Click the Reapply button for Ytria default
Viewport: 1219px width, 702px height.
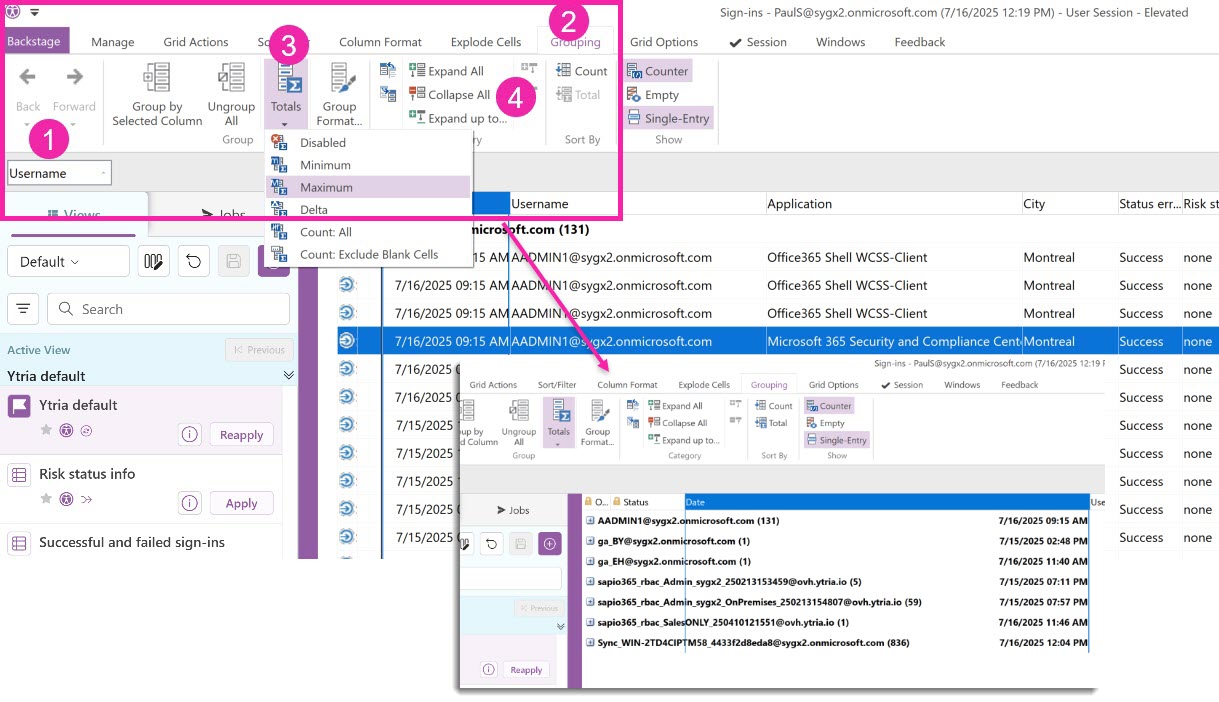(241, 435)
